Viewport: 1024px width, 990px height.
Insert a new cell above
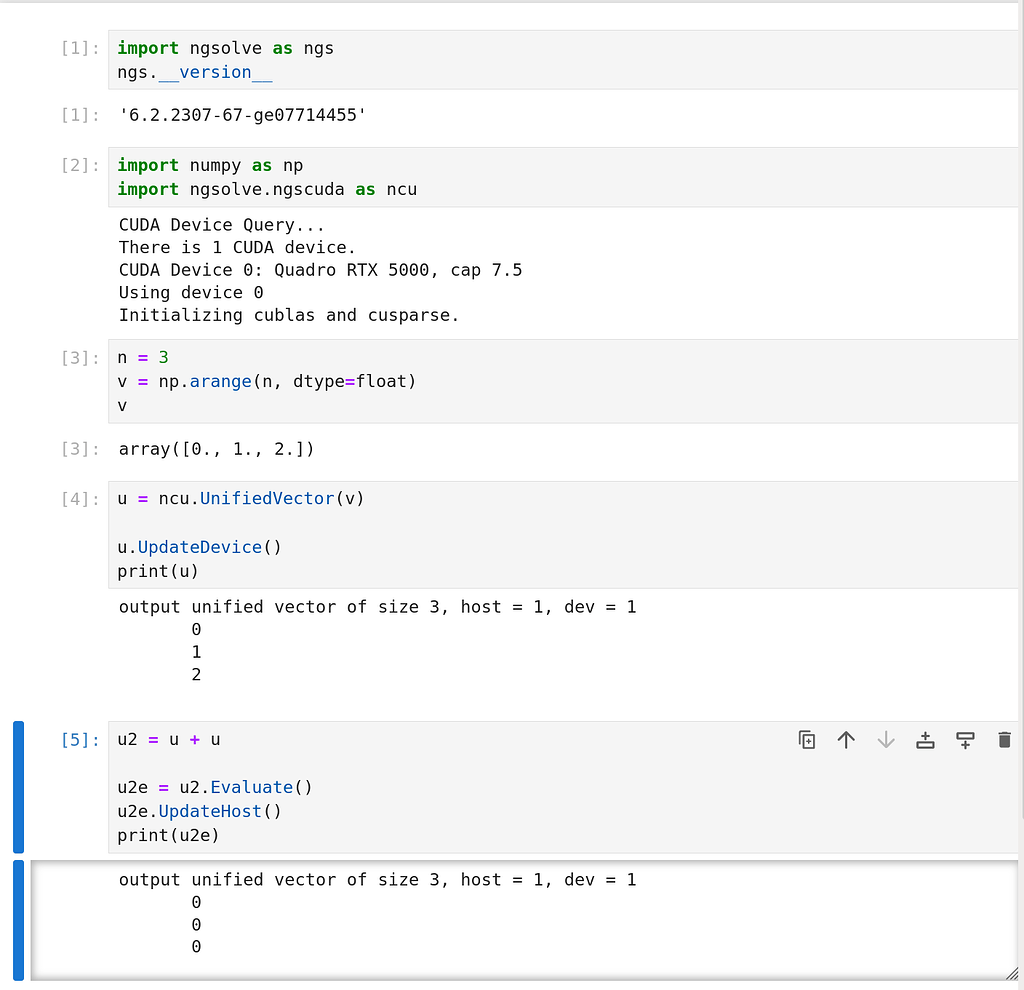925,740
